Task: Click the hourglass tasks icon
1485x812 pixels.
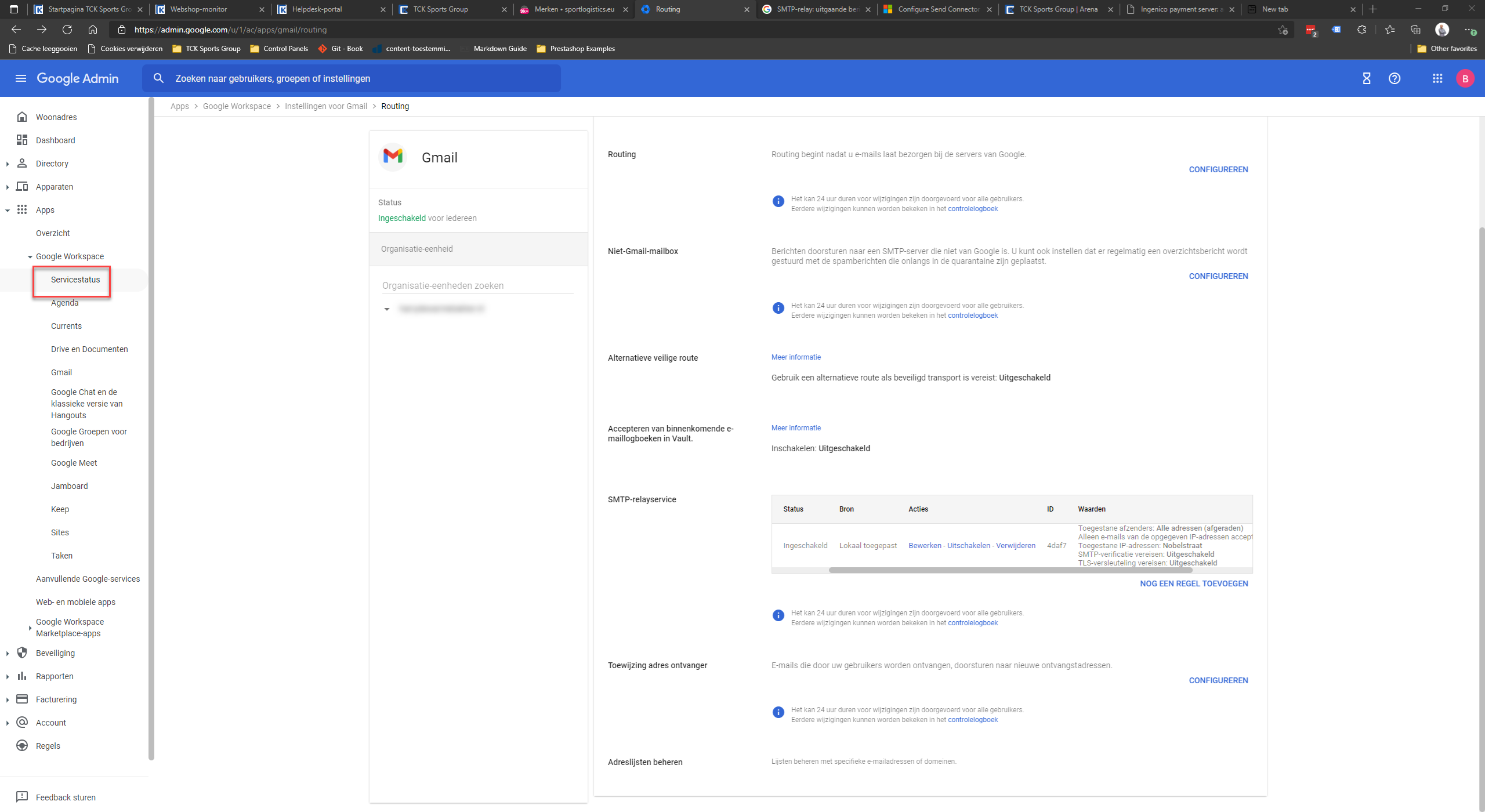Action: [1366, 78]
